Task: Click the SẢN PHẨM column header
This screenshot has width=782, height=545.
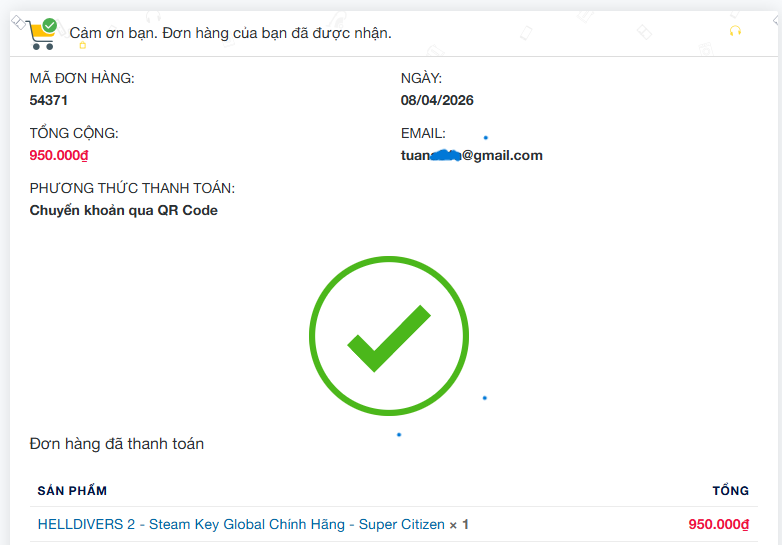Action: pyautogui.click(x=72, y=490)
